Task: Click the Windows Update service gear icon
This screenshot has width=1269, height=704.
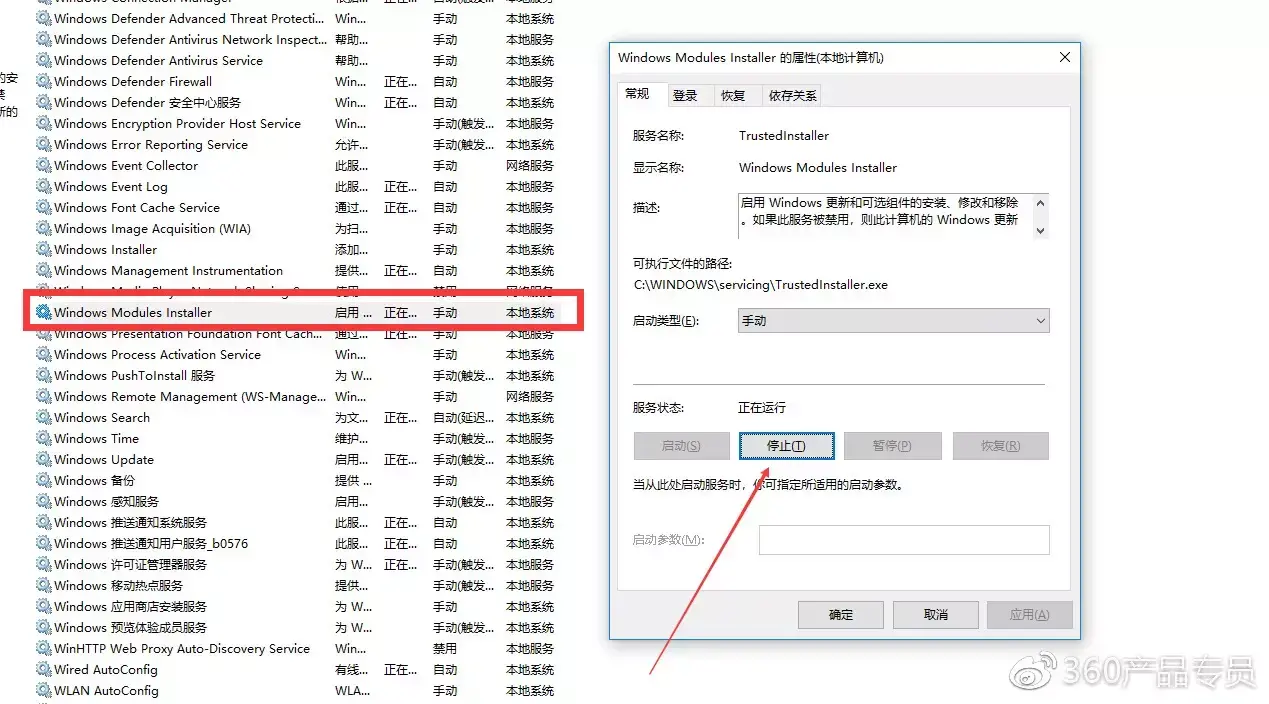Action: (x=44, y=460)
